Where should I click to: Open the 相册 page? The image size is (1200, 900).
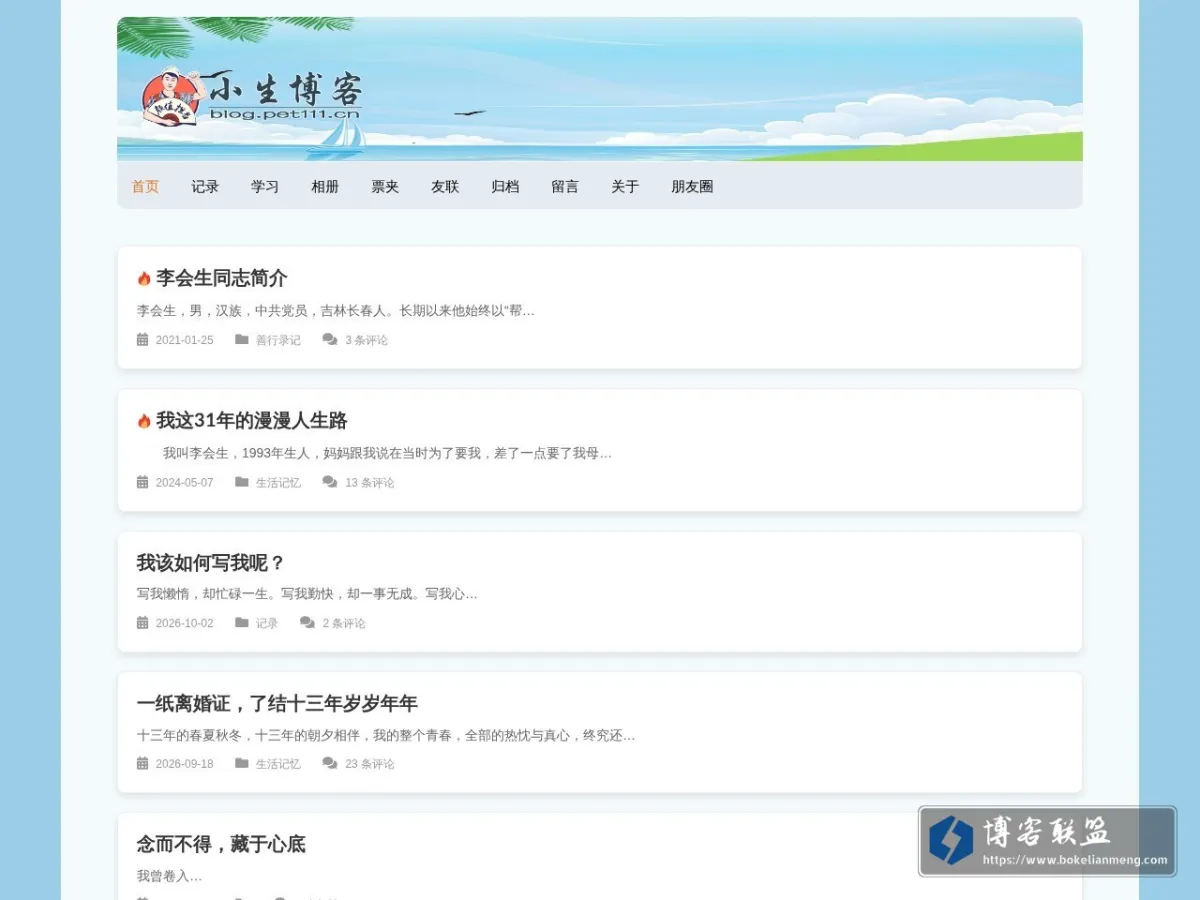pos(325,186)
